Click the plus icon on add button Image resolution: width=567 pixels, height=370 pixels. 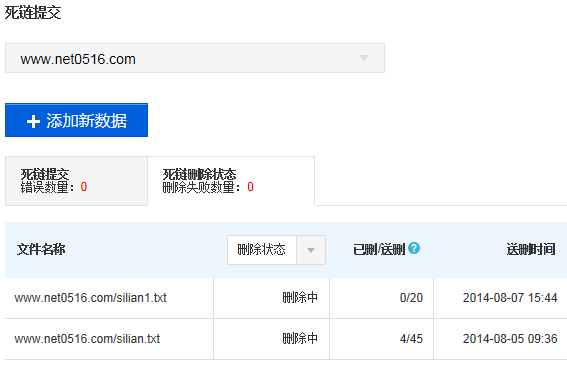click(x=33, y=121)
